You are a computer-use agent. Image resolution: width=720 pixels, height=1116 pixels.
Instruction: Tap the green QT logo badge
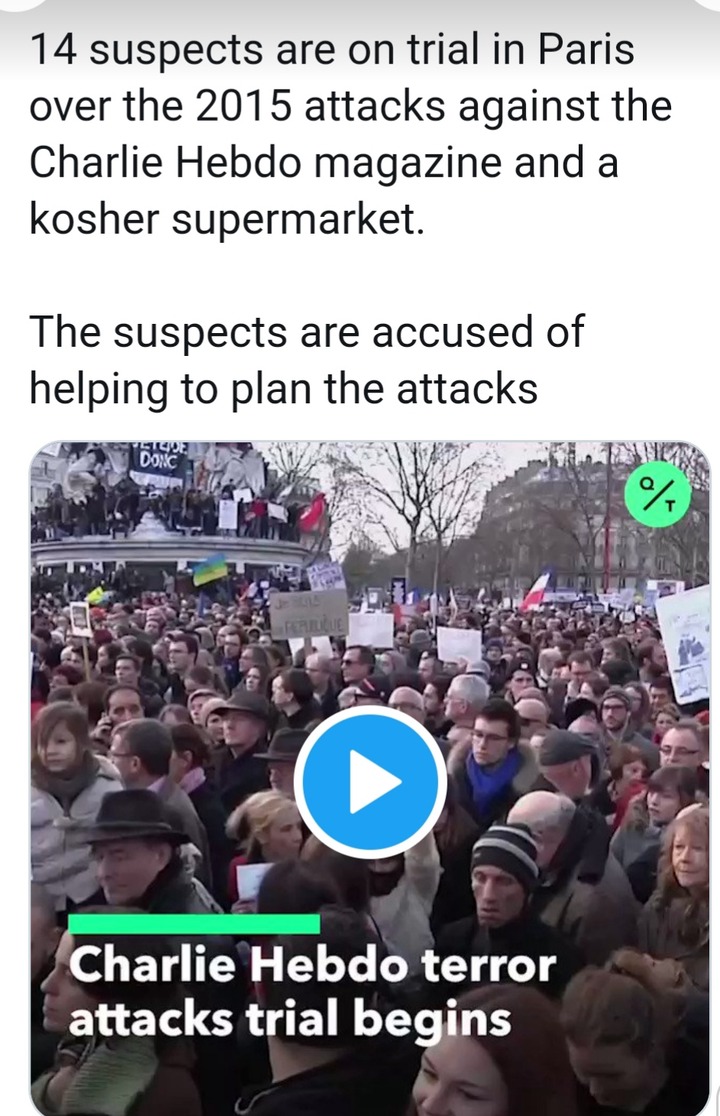[657, 494]
